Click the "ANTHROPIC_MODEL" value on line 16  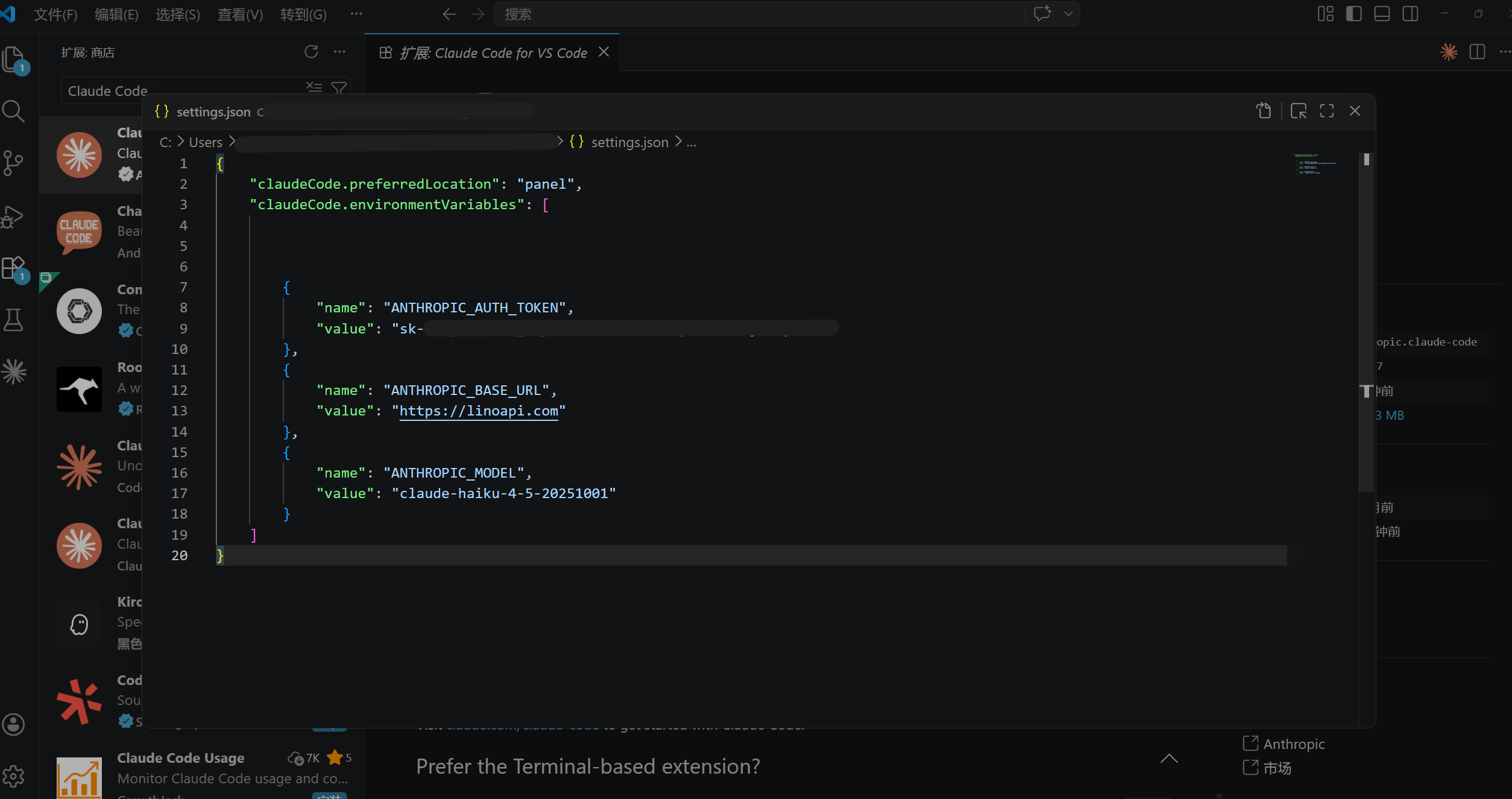point(453,473)
